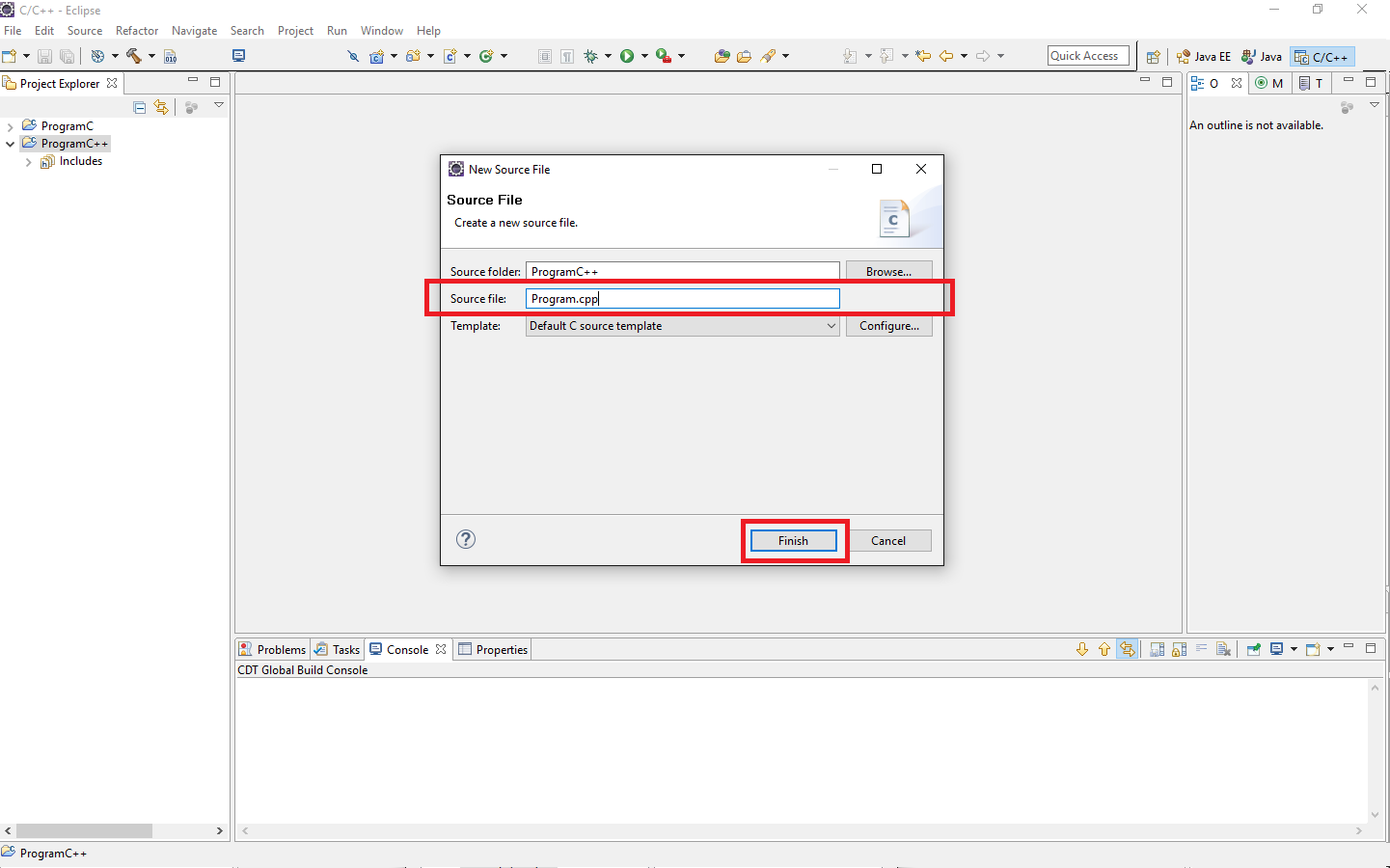Image resolution: width=1390 pixels, height=868 pixels.
Task: Click the Pin Console icon
Action: [x=1253, y=649]
